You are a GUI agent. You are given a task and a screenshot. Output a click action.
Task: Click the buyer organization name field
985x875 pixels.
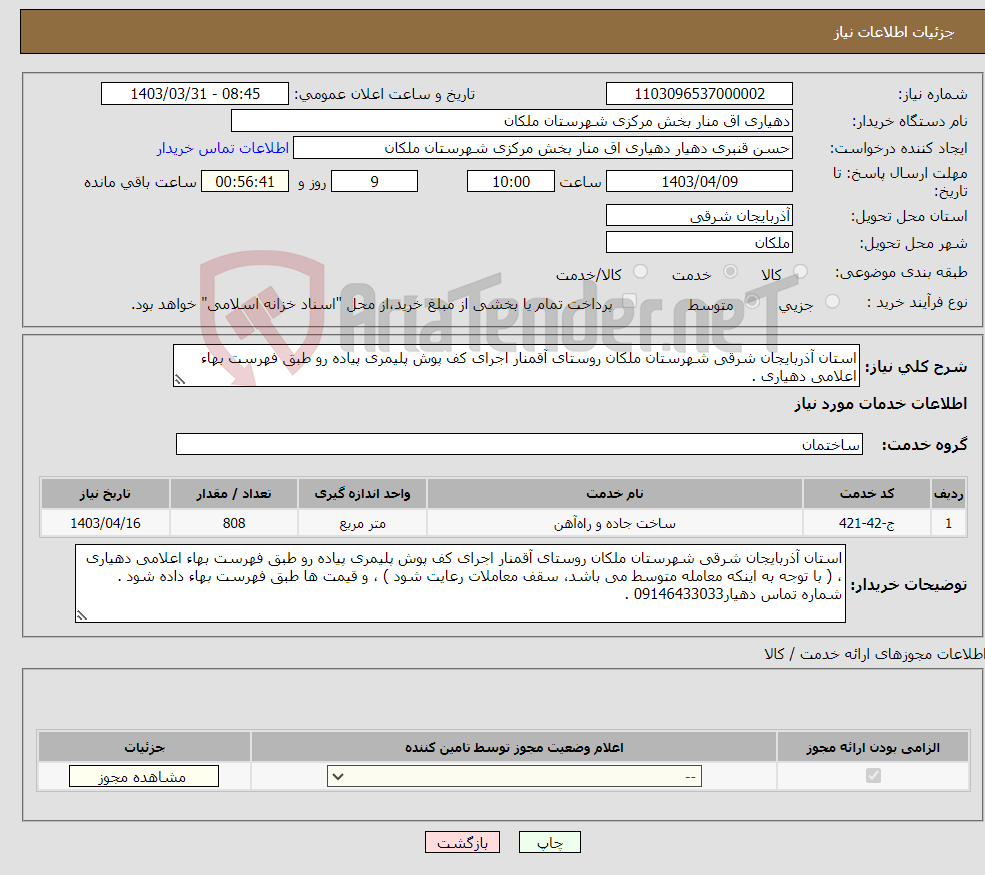point(512,121)
